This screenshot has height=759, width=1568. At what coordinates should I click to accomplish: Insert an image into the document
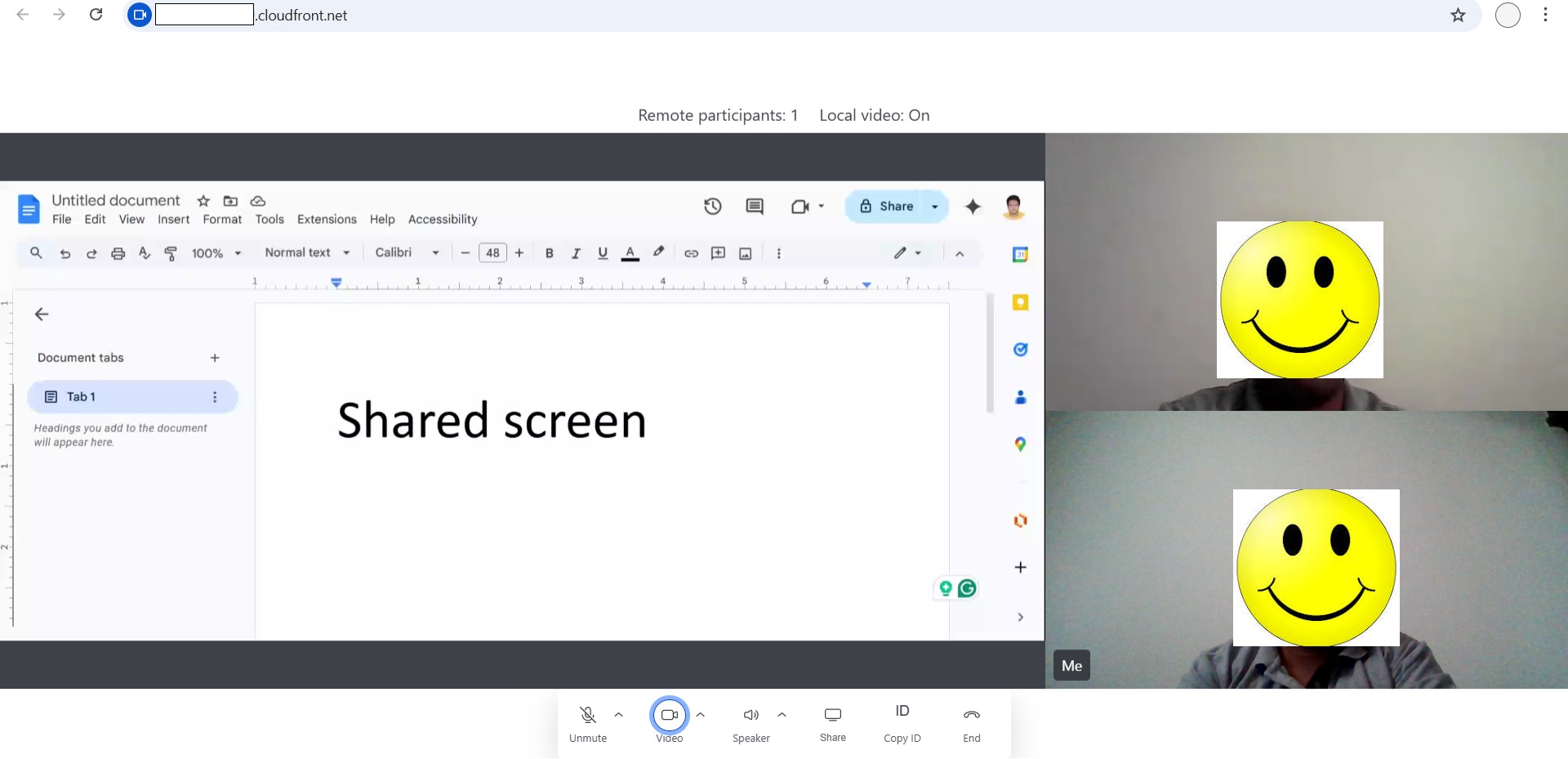(745, 252)
